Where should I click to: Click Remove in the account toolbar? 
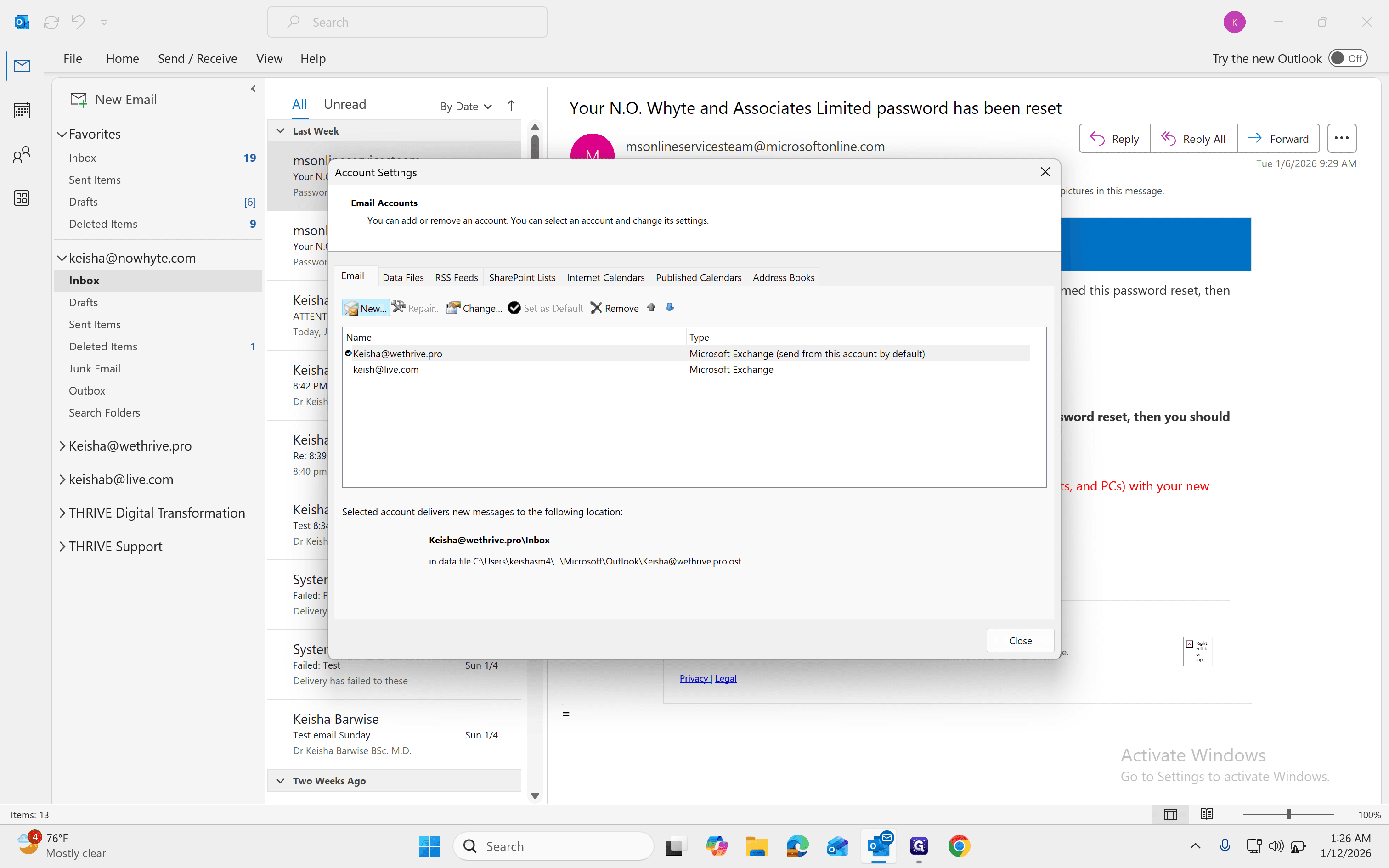tap(615, 308)
